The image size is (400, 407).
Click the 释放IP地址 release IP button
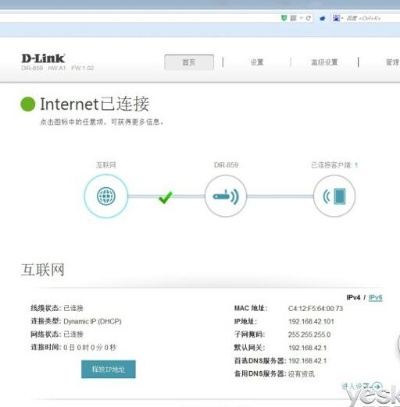pos(108,369)
